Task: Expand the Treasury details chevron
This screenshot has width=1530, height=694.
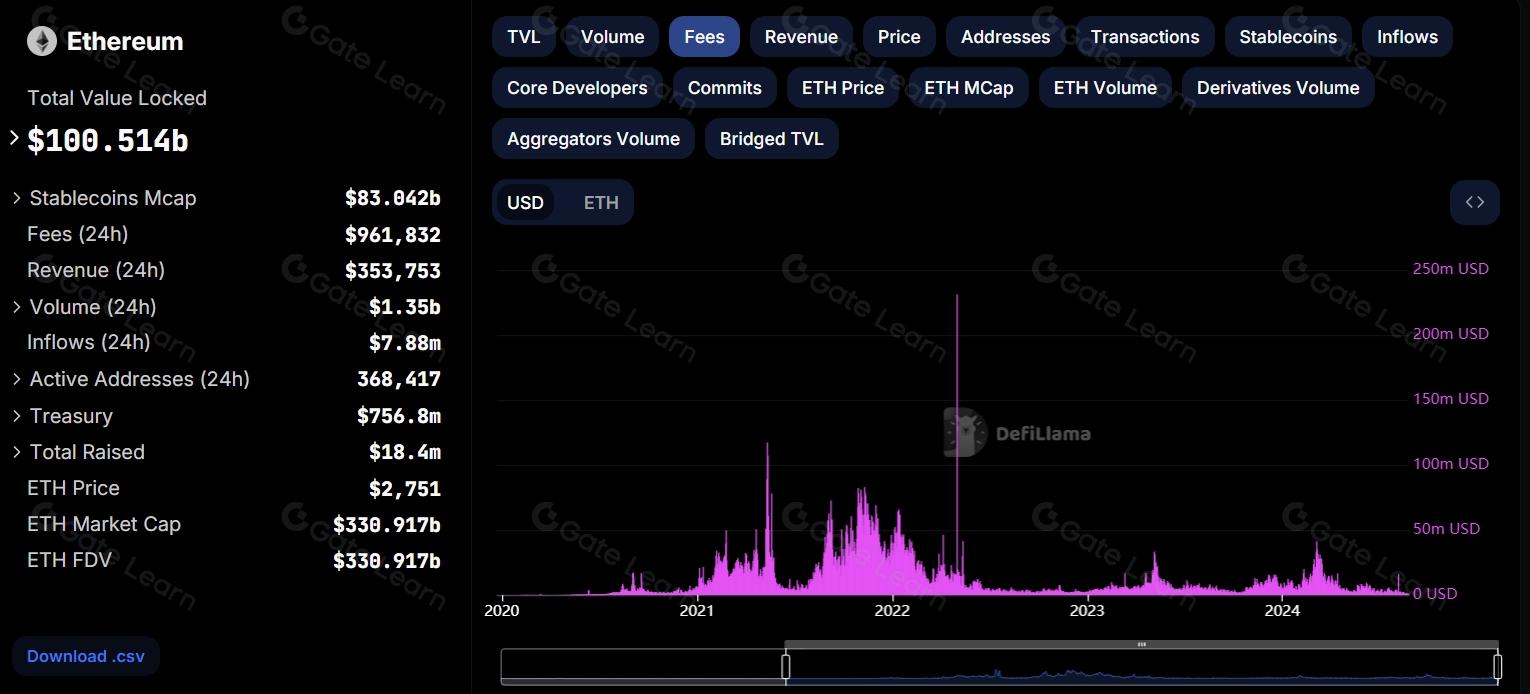Action: tap(17, 416)
